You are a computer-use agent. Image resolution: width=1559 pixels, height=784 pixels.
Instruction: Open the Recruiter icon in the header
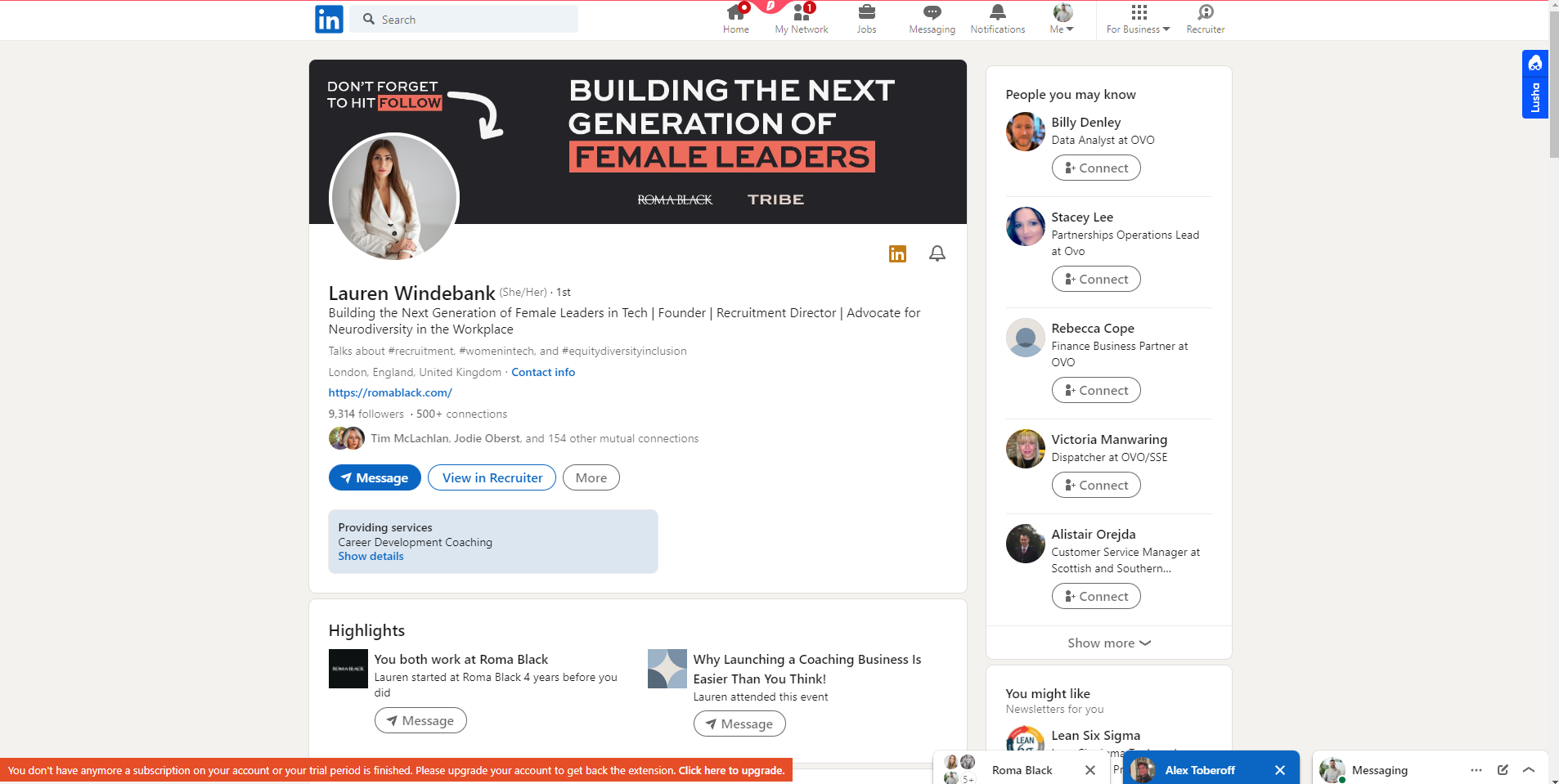(x=1206, y=20)
